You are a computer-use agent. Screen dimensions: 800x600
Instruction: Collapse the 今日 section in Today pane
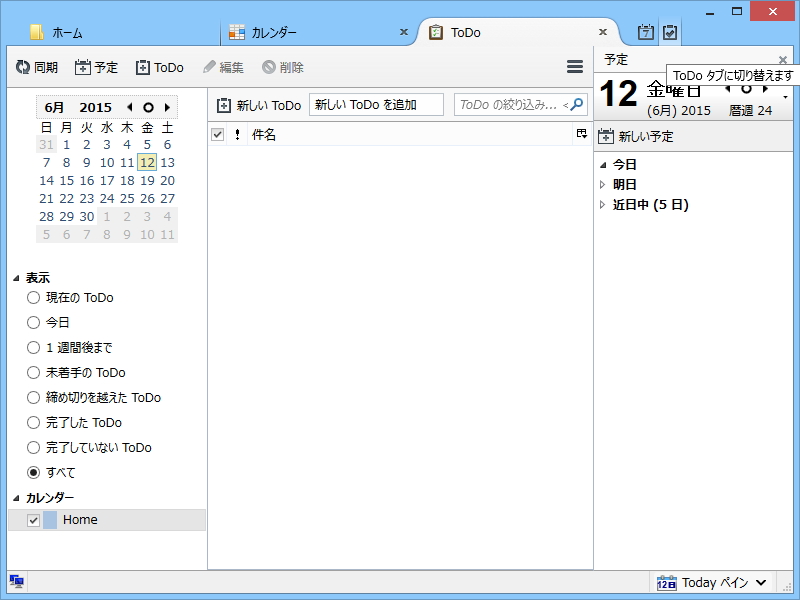(x=603, y=165)
